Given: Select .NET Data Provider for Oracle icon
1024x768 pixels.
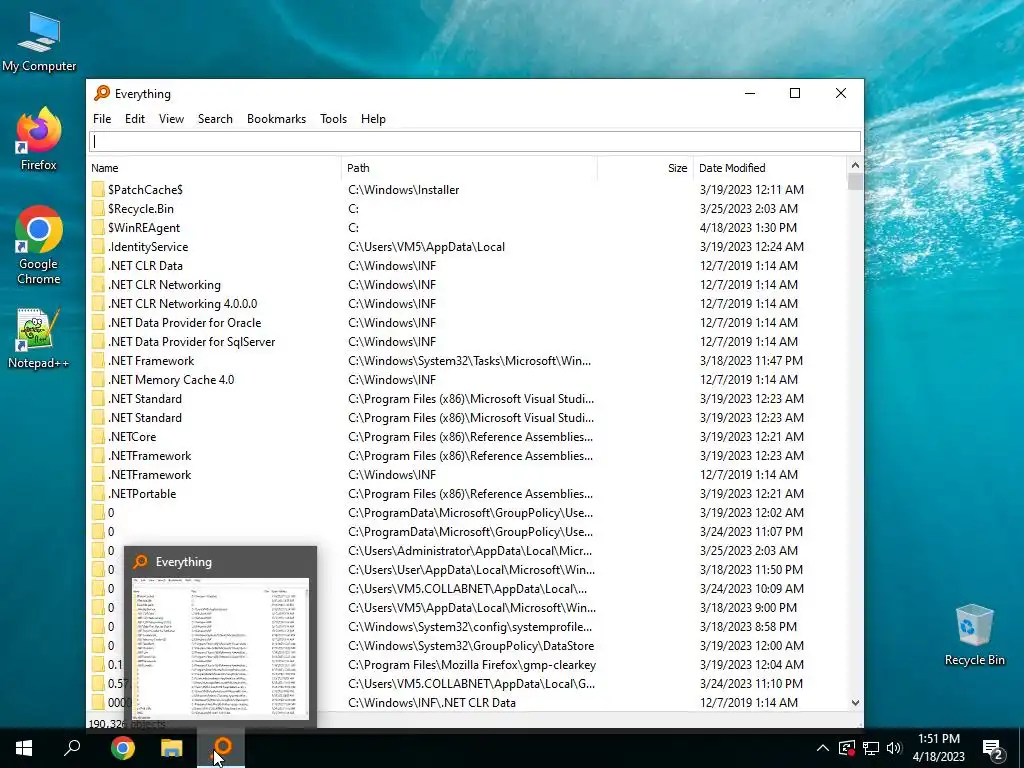Looking at the screenshot, I should (x=98, y=323).
